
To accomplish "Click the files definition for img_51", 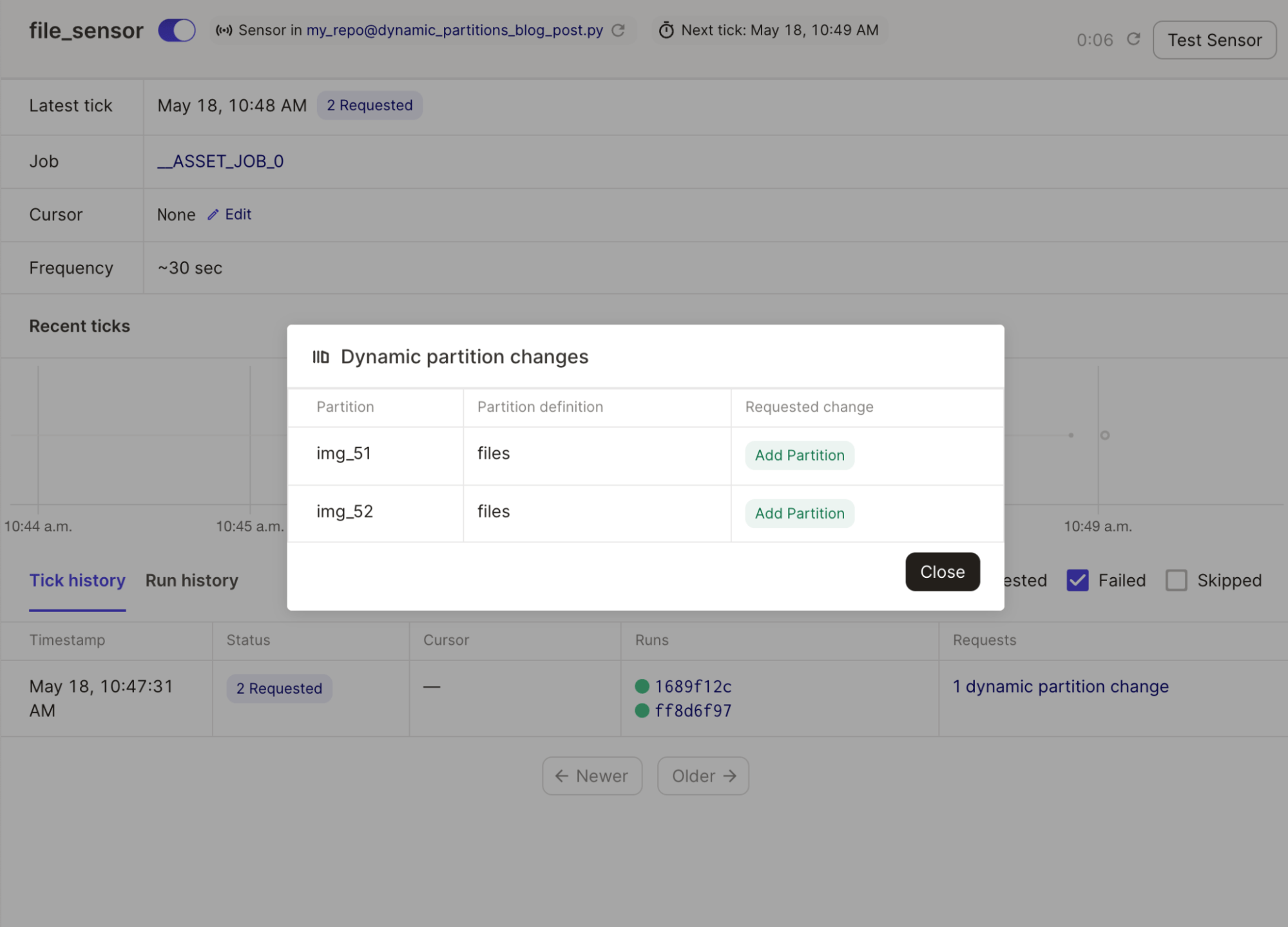I will tap(494, 454).
